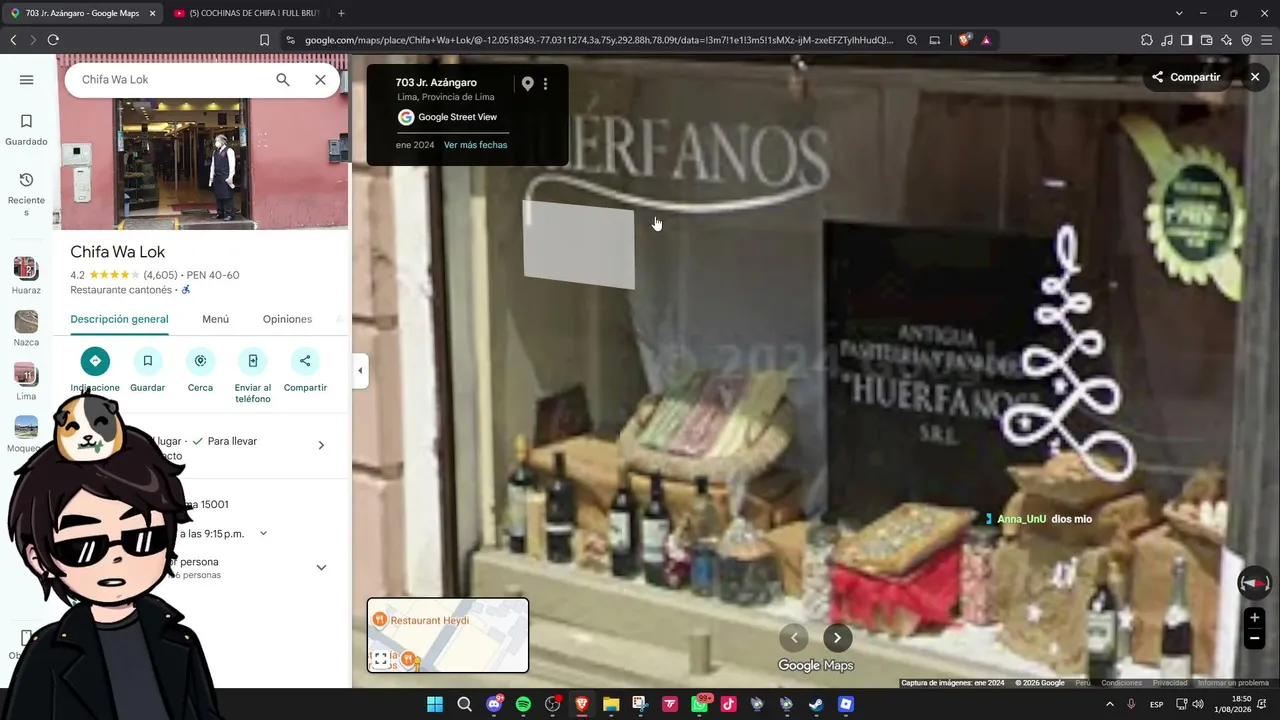Open Leo AI assistant sparkle icon
The image size is (1280, 720).
1226,40
